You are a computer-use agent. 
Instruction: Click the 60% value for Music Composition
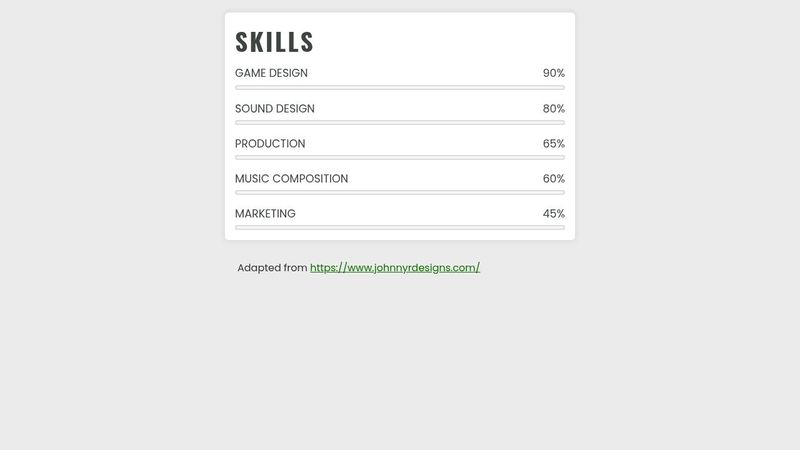[553, 178]
